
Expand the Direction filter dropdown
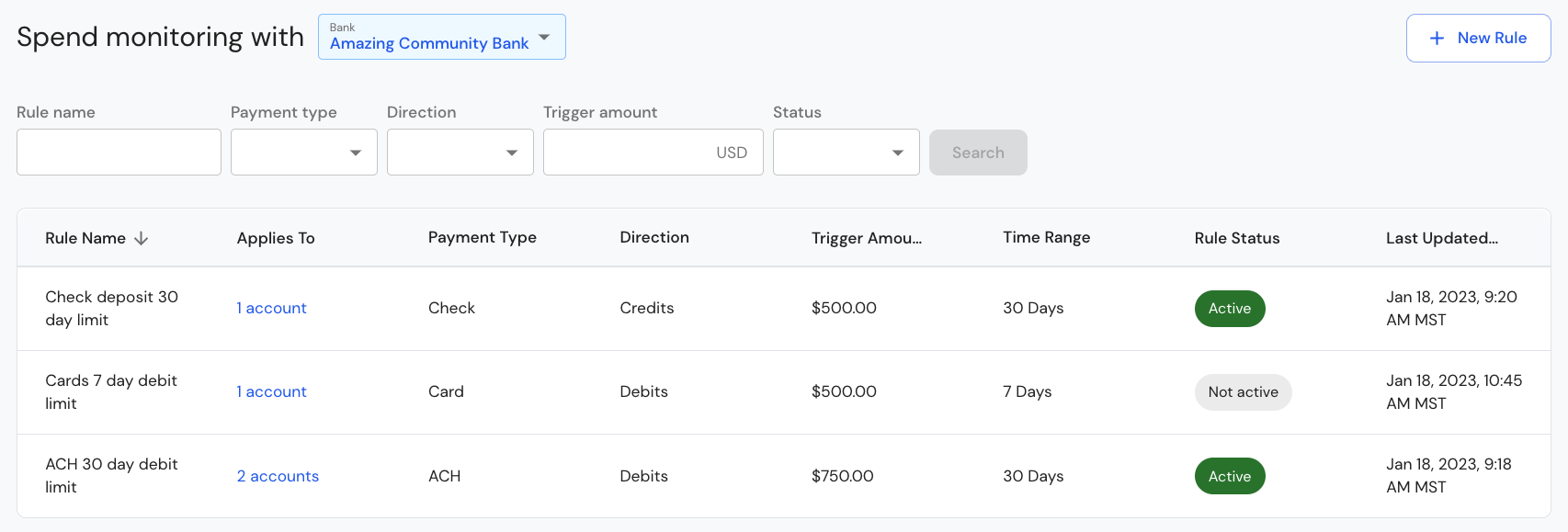(460, 152)
